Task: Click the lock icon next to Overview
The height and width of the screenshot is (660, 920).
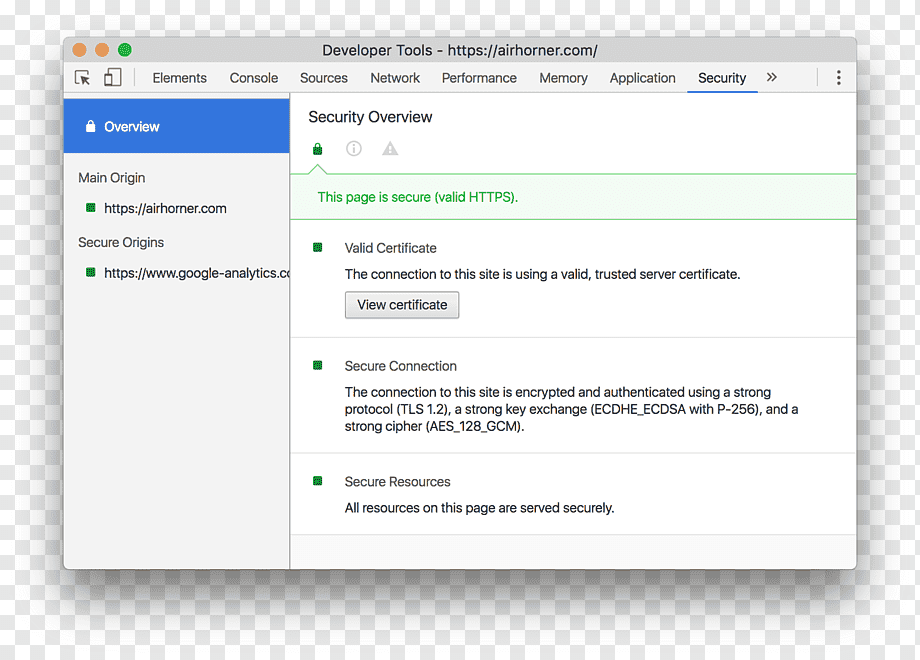Action: pyautogui.click(x=90, y=126)
